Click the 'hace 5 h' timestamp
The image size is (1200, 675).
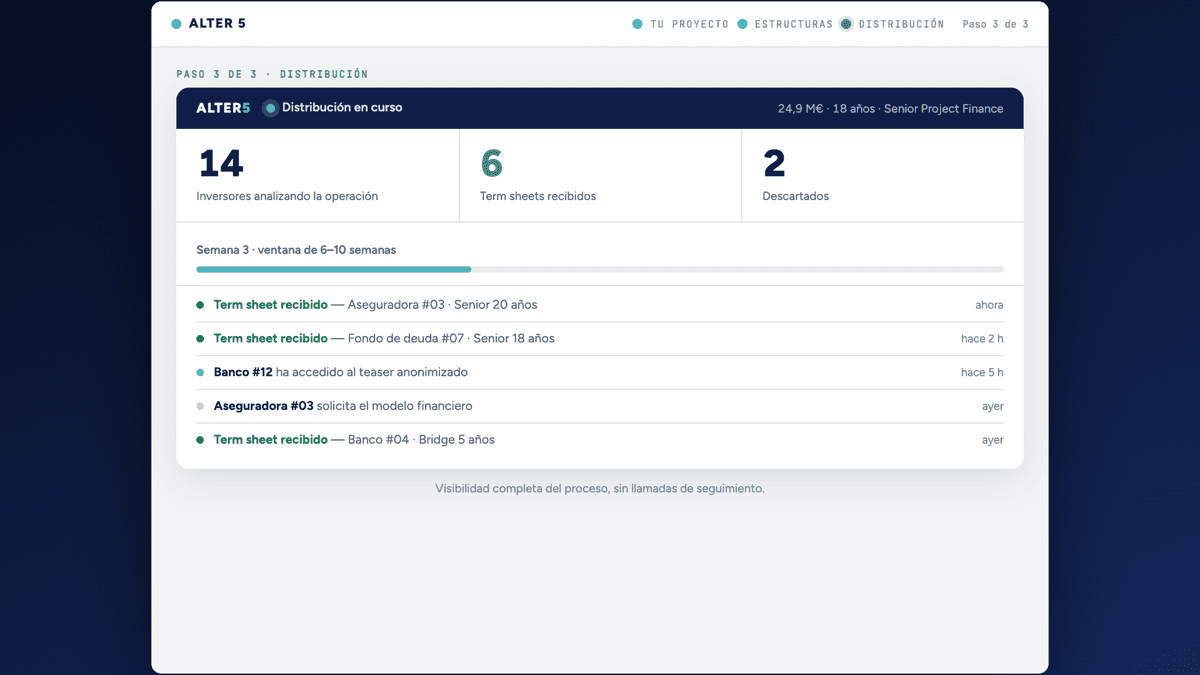(982, 373)
